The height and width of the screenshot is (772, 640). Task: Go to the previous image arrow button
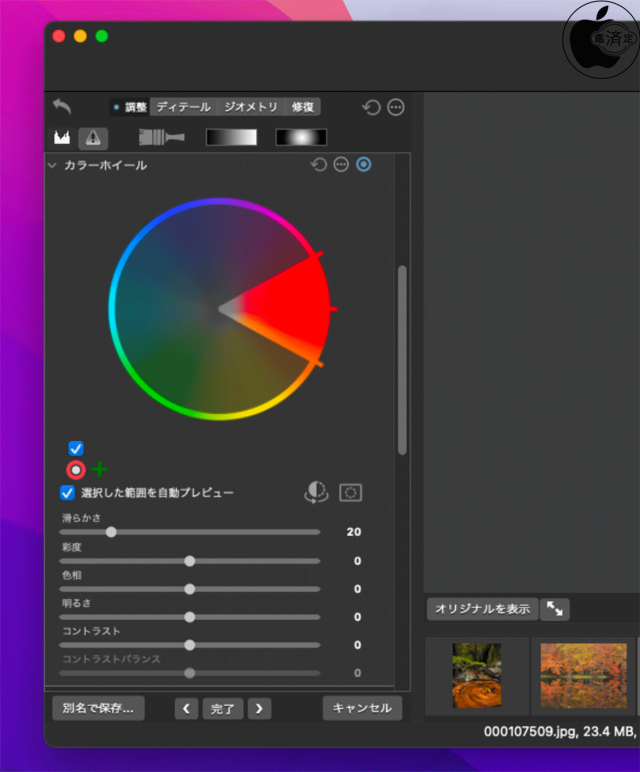click(187, 709)
